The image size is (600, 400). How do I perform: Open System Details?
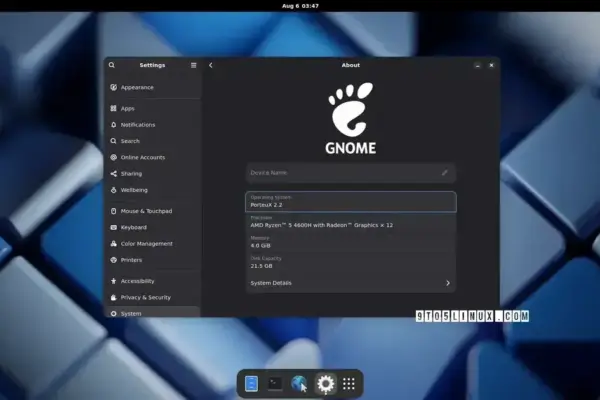click(x=351, y=283)
